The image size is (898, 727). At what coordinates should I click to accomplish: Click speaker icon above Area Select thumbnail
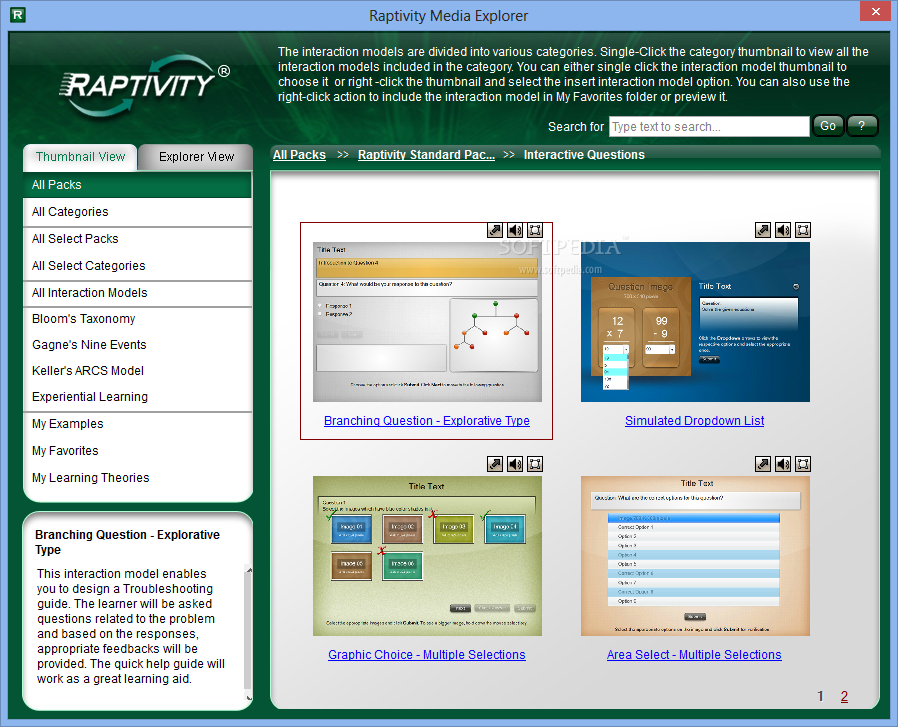(x=783, y=464)
